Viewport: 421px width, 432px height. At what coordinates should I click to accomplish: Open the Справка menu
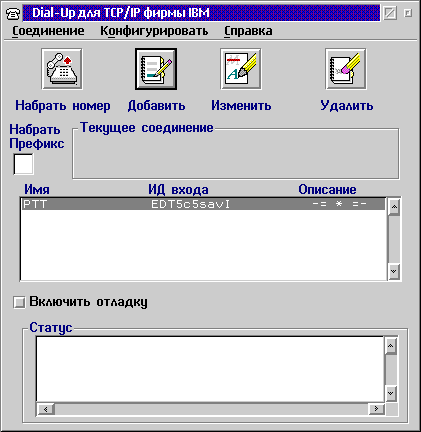click(248, 31)
